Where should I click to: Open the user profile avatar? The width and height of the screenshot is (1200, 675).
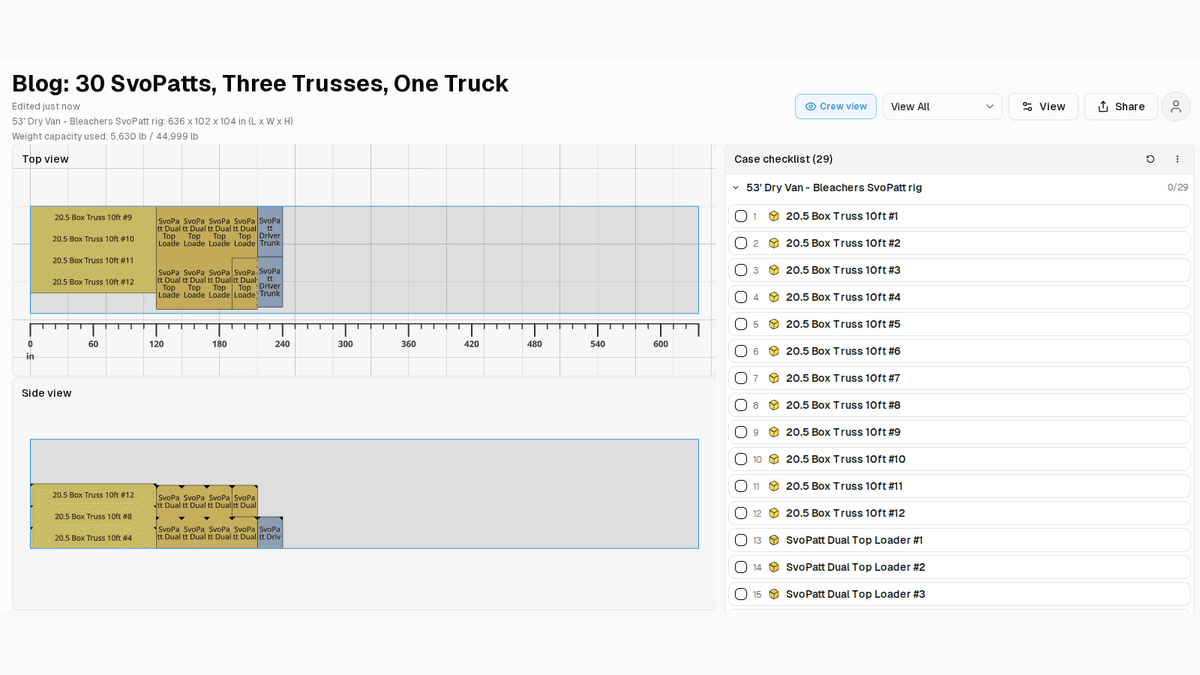pos(1176,107)
